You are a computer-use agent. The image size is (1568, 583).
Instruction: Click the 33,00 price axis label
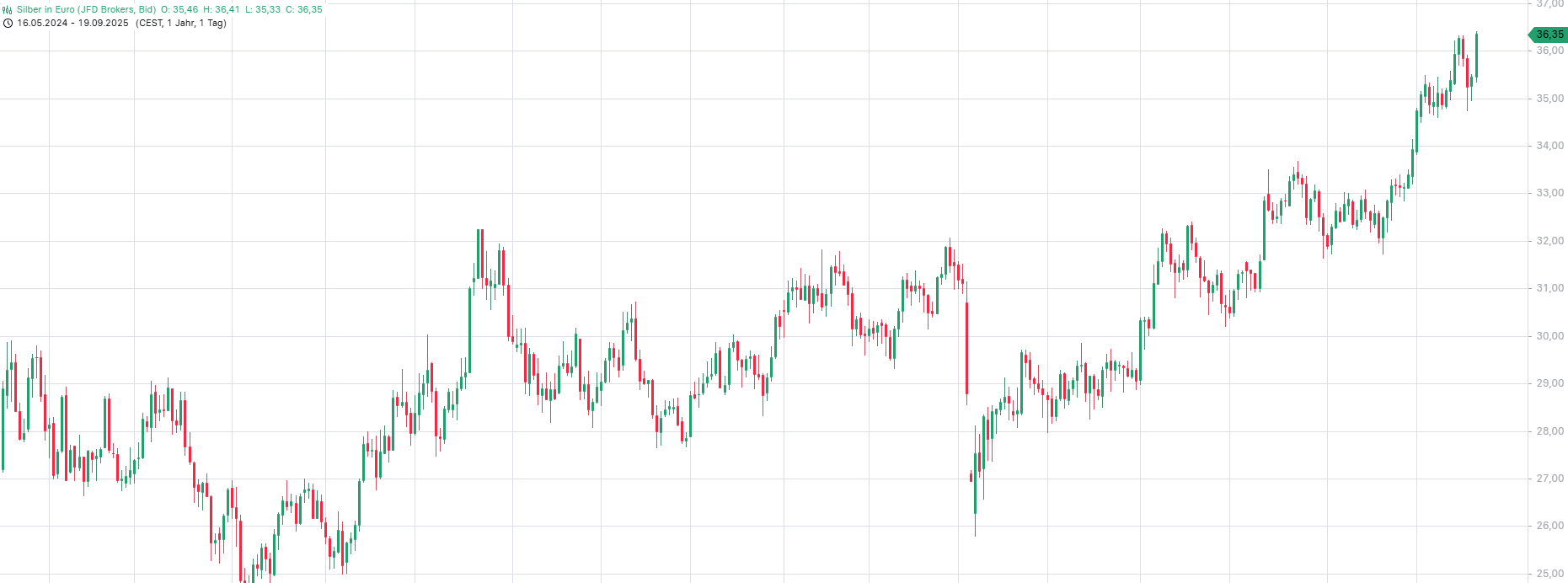coord(1549,193)
